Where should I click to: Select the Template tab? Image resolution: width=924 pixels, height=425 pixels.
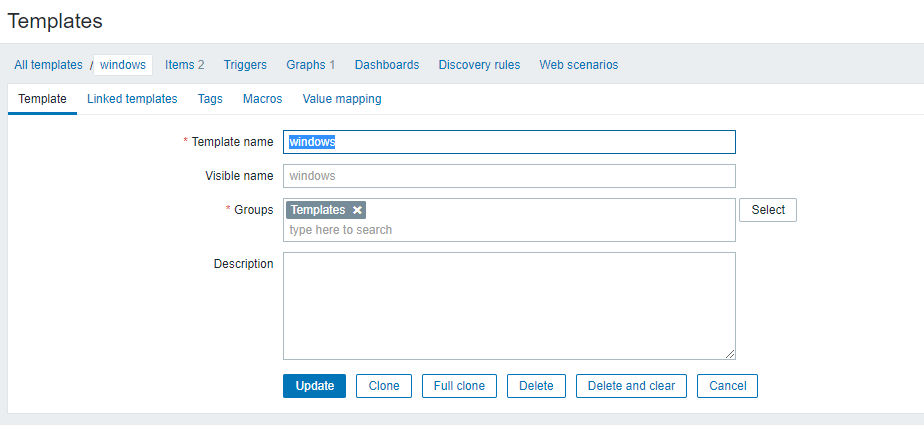tap(42, 99)
